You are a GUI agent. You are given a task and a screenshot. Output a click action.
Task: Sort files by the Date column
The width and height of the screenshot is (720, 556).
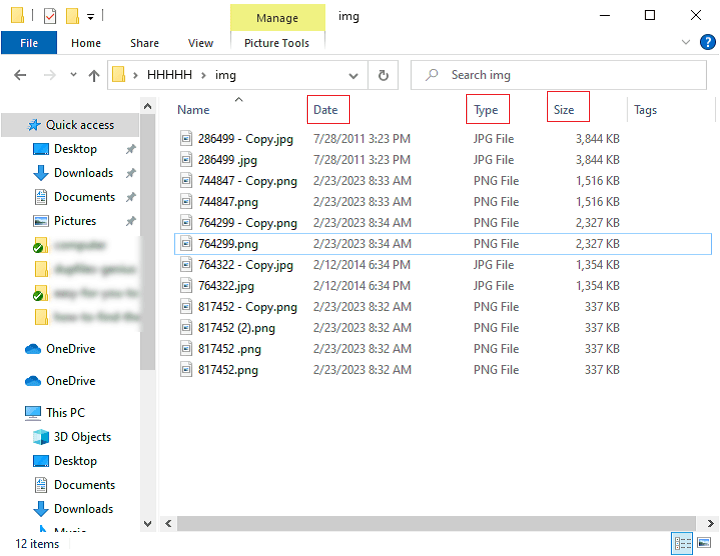(326, 110)
